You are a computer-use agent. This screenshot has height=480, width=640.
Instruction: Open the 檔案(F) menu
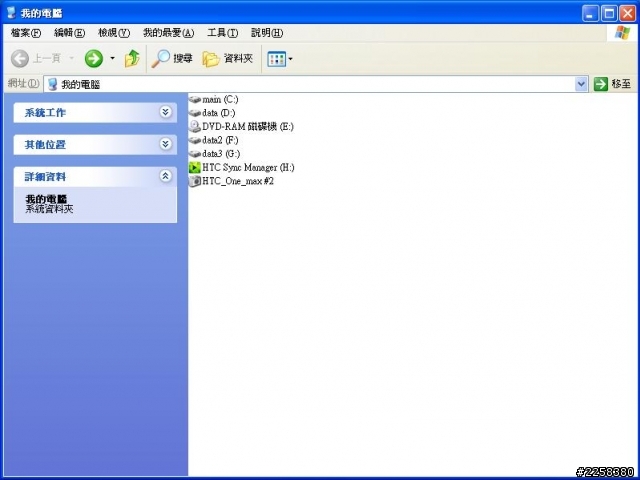tap(26, 33)
